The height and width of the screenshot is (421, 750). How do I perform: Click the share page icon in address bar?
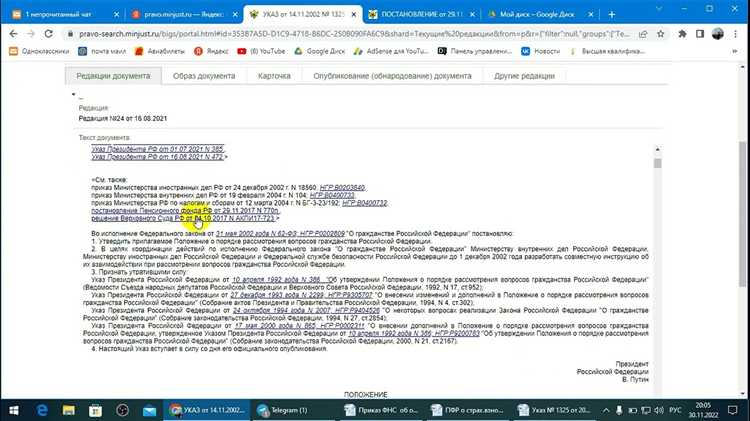643,34
